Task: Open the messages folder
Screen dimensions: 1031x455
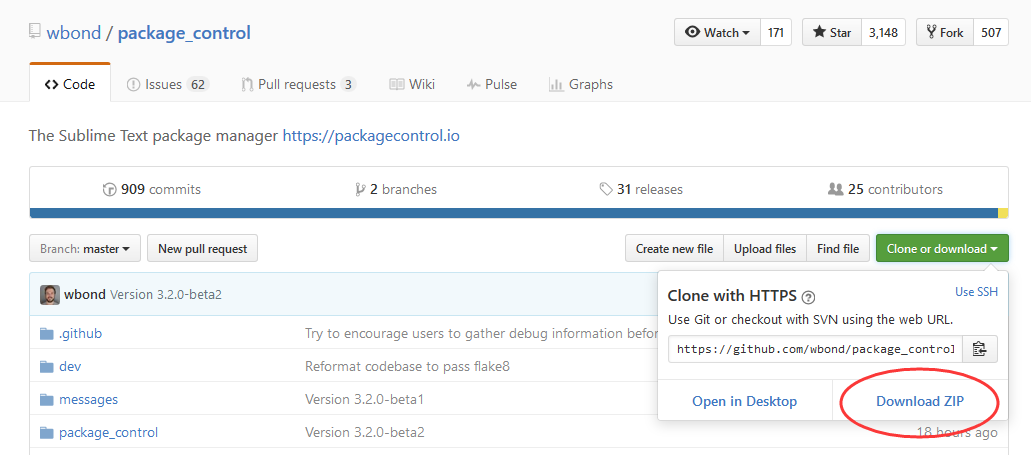Action: [89, 399]
